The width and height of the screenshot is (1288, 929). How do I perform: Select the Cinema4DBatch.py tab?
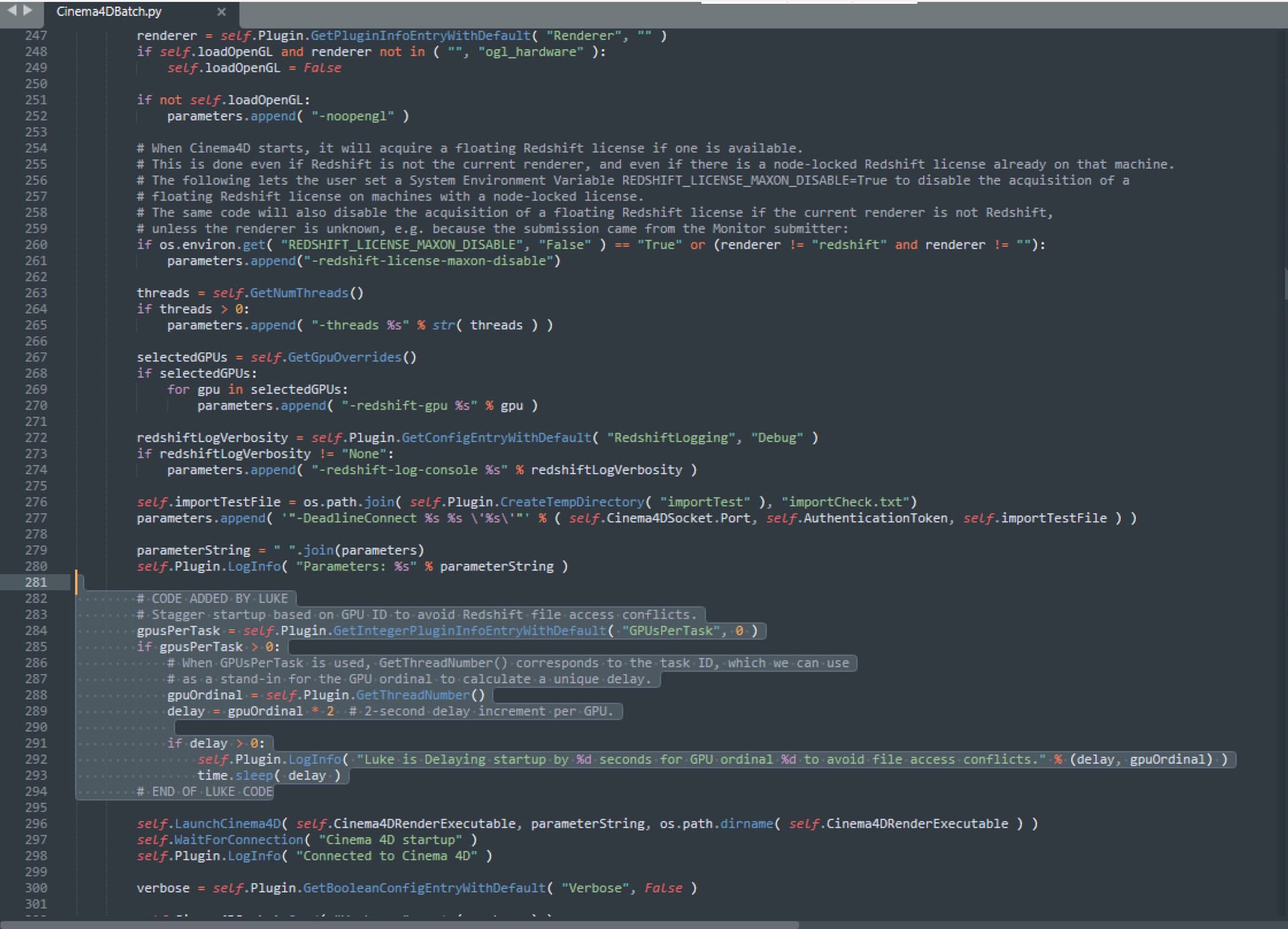tap(109, 12)
